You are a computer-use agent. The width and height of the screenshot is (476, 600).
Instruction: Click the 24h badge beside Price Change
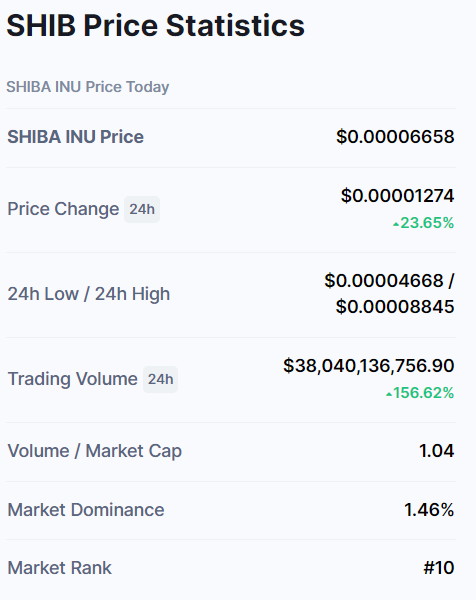[142, 209]
